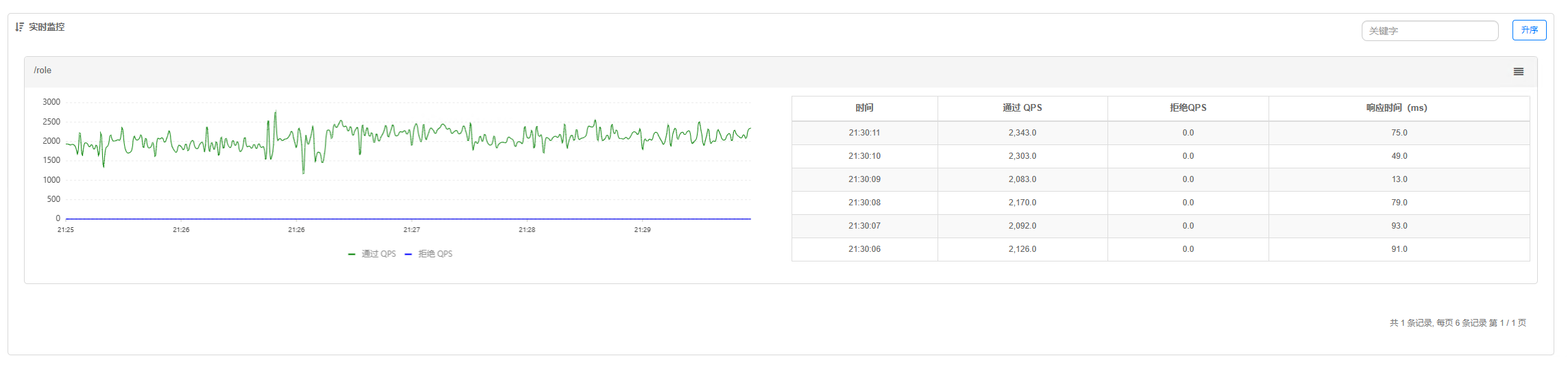The width and height of the screenshot is (1568, 371).
Task: Click the 21:27 chart axis label
Action: click(411, 230)
